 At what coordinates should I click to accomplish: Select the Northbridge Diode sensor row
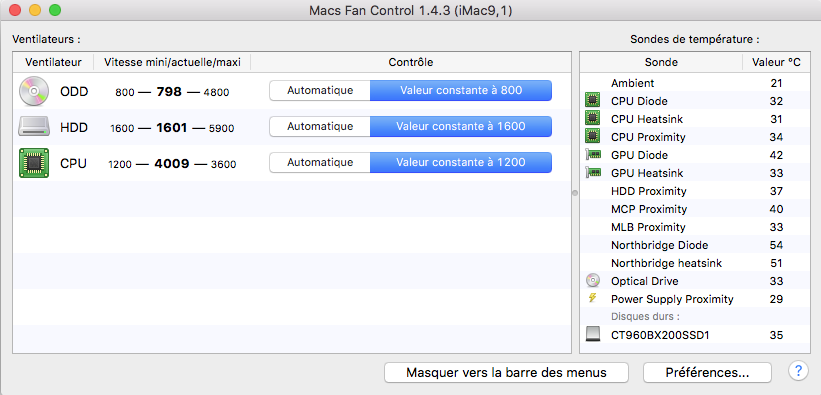click(695, 245)
